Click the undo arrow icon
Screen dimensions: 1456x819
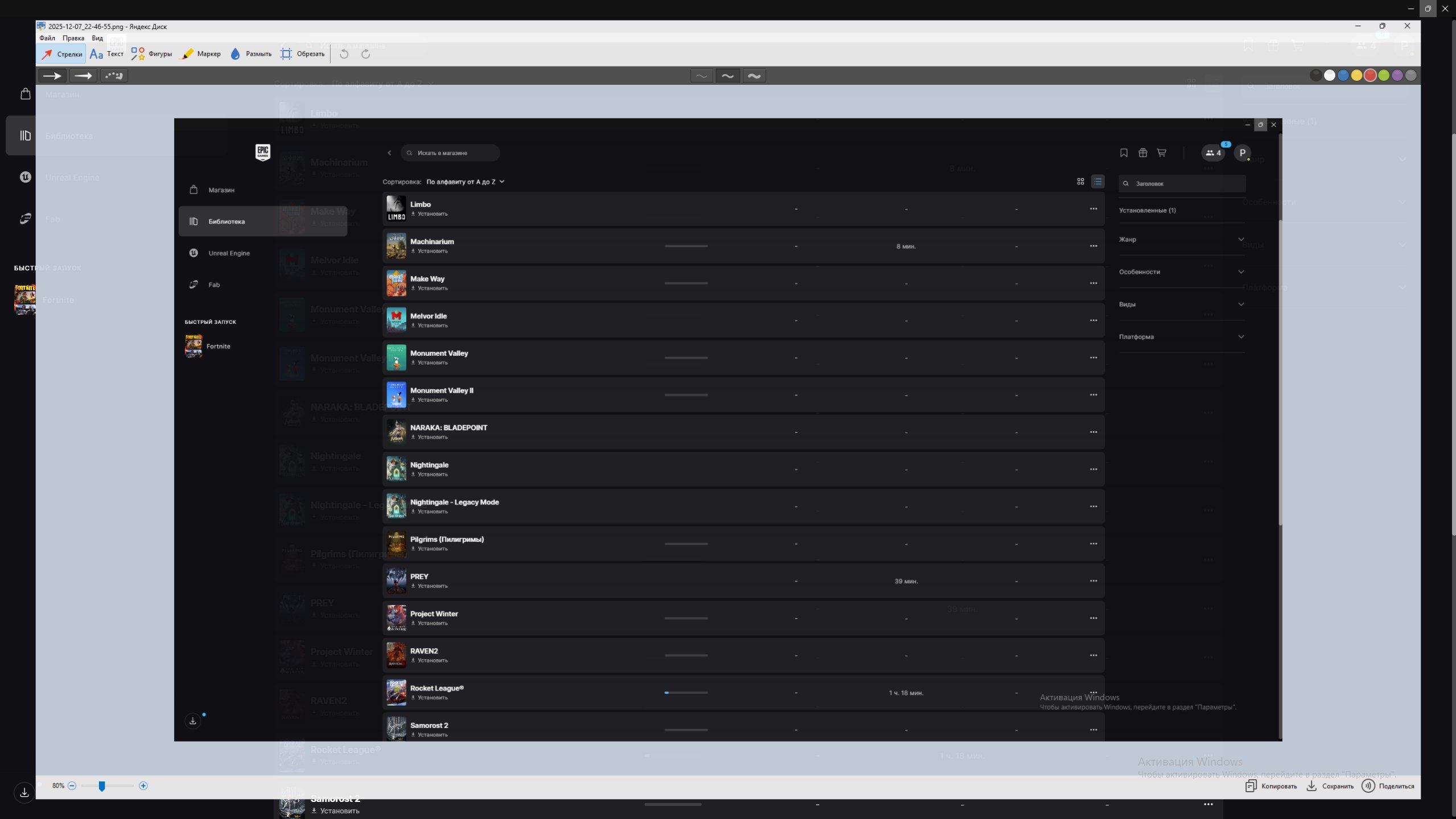click(x=344, y=54)
